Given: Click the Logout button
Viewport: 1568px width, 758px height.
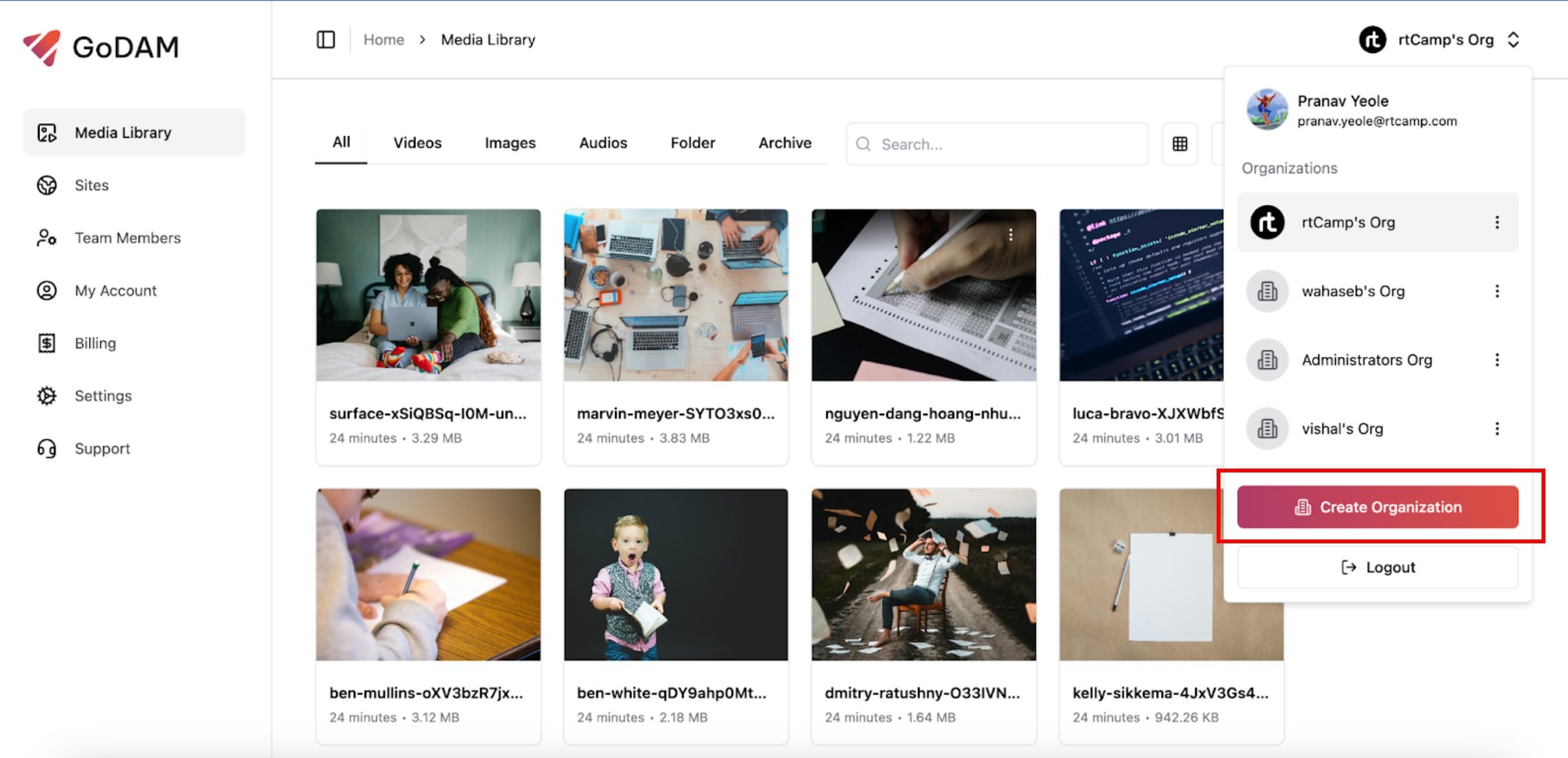Looking at the screenshot, I should coord(1377,567).
